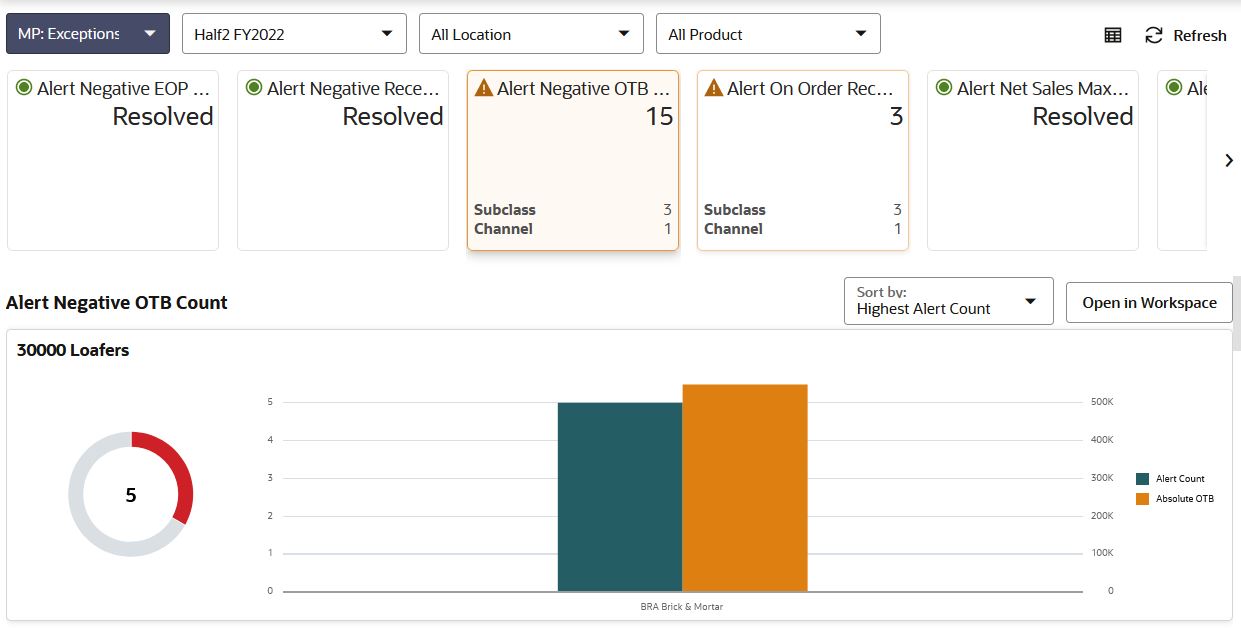Open the Sort by Highest Alert Count dropdown

pos(948,301)
